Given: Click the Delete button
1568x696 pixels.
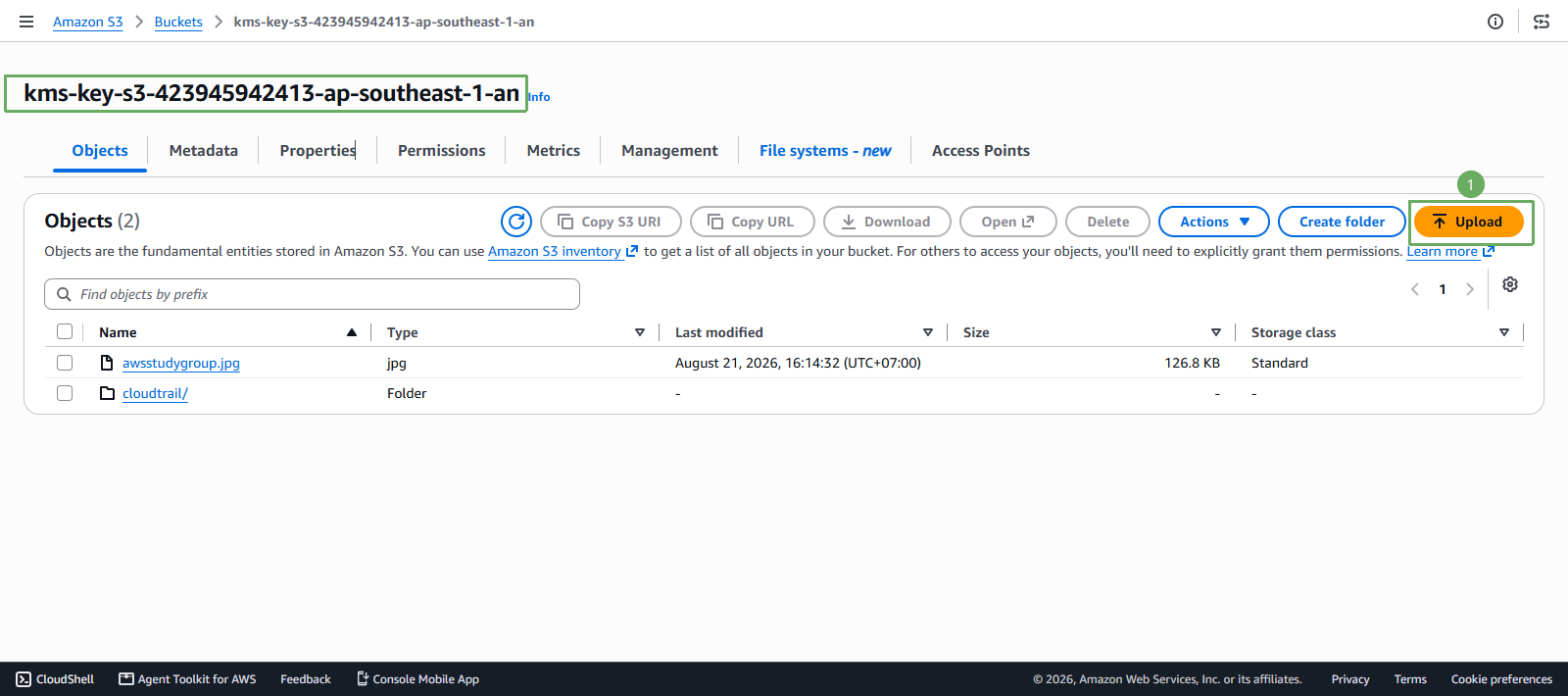Looking at the screenshot, I should coord(1108,222).
